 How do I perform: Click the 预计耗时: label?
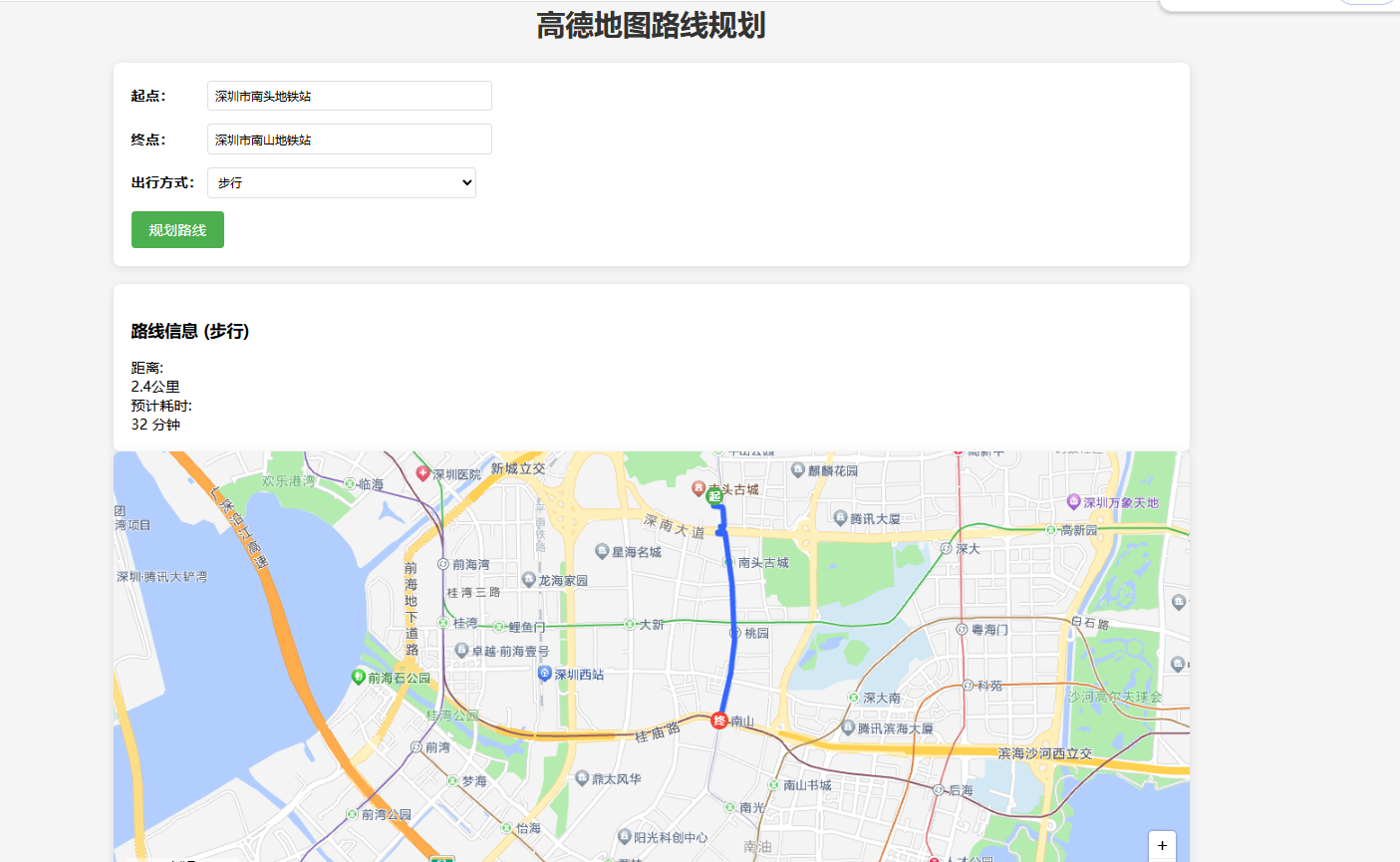161,406
